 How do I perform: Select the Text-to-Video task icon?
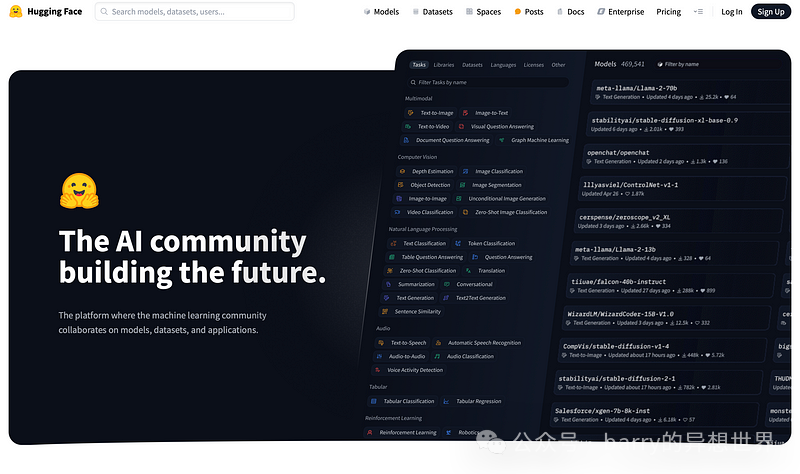(x=408, y=127)
